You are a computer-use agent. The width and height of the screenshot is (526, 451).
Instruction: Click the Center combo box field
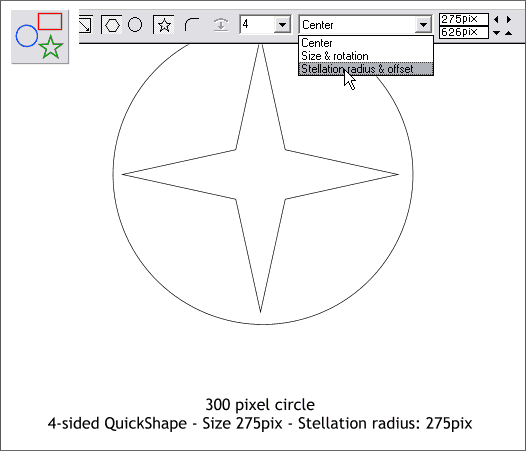pos(365,25)
